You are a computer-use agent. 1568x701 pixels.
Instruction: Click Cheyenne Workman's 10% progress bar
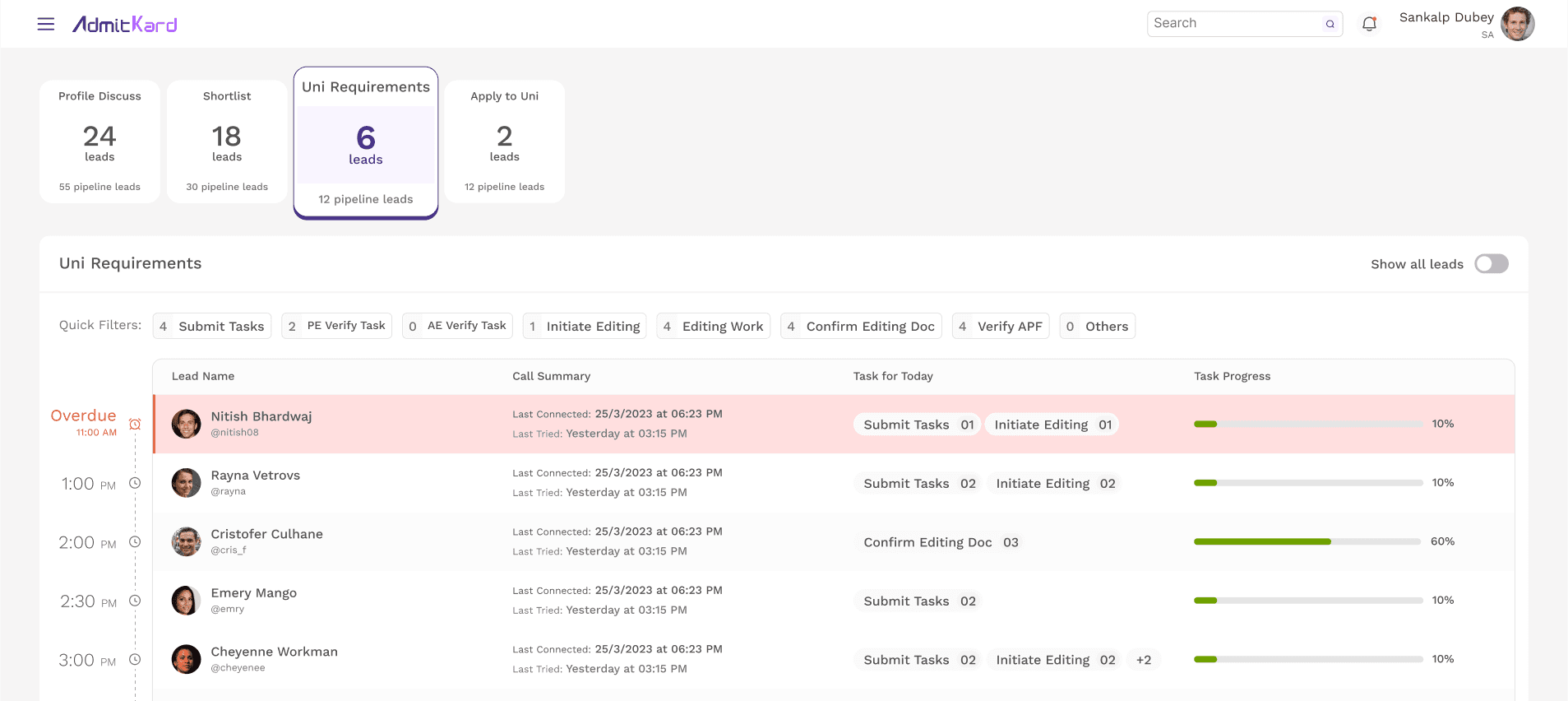[1308, 659]
